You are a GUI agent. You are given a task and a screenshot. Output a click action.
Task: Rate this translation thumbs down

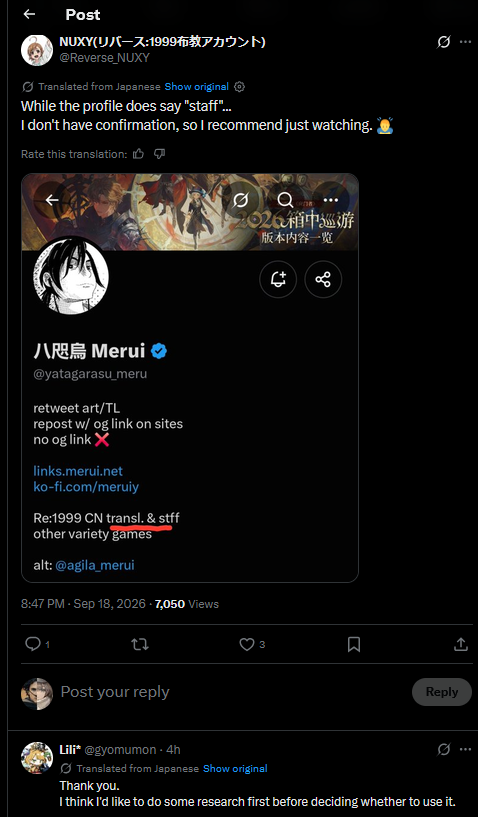click(160, 154)
